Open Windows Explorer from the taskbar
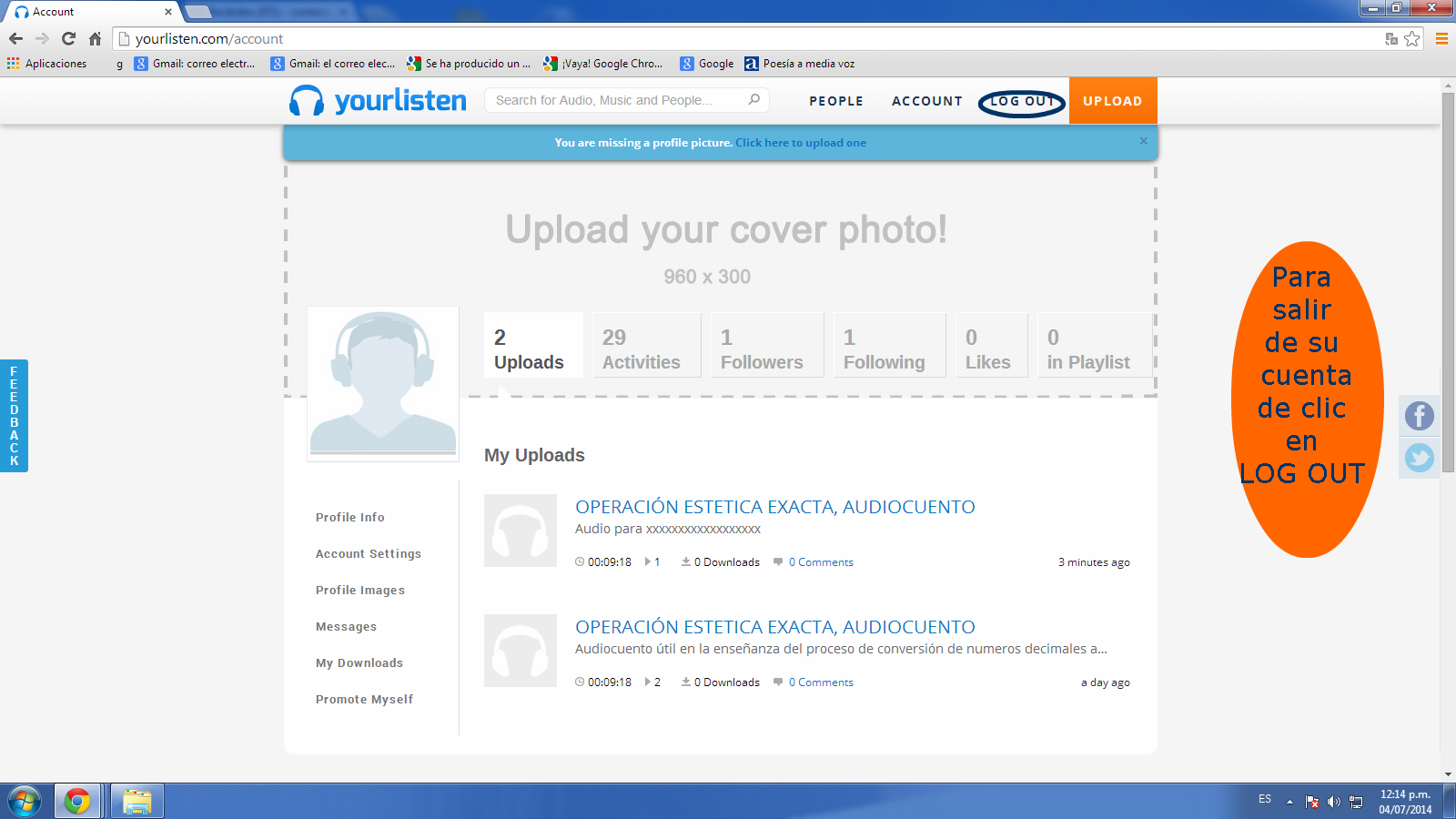 click(x=137, y=802)
